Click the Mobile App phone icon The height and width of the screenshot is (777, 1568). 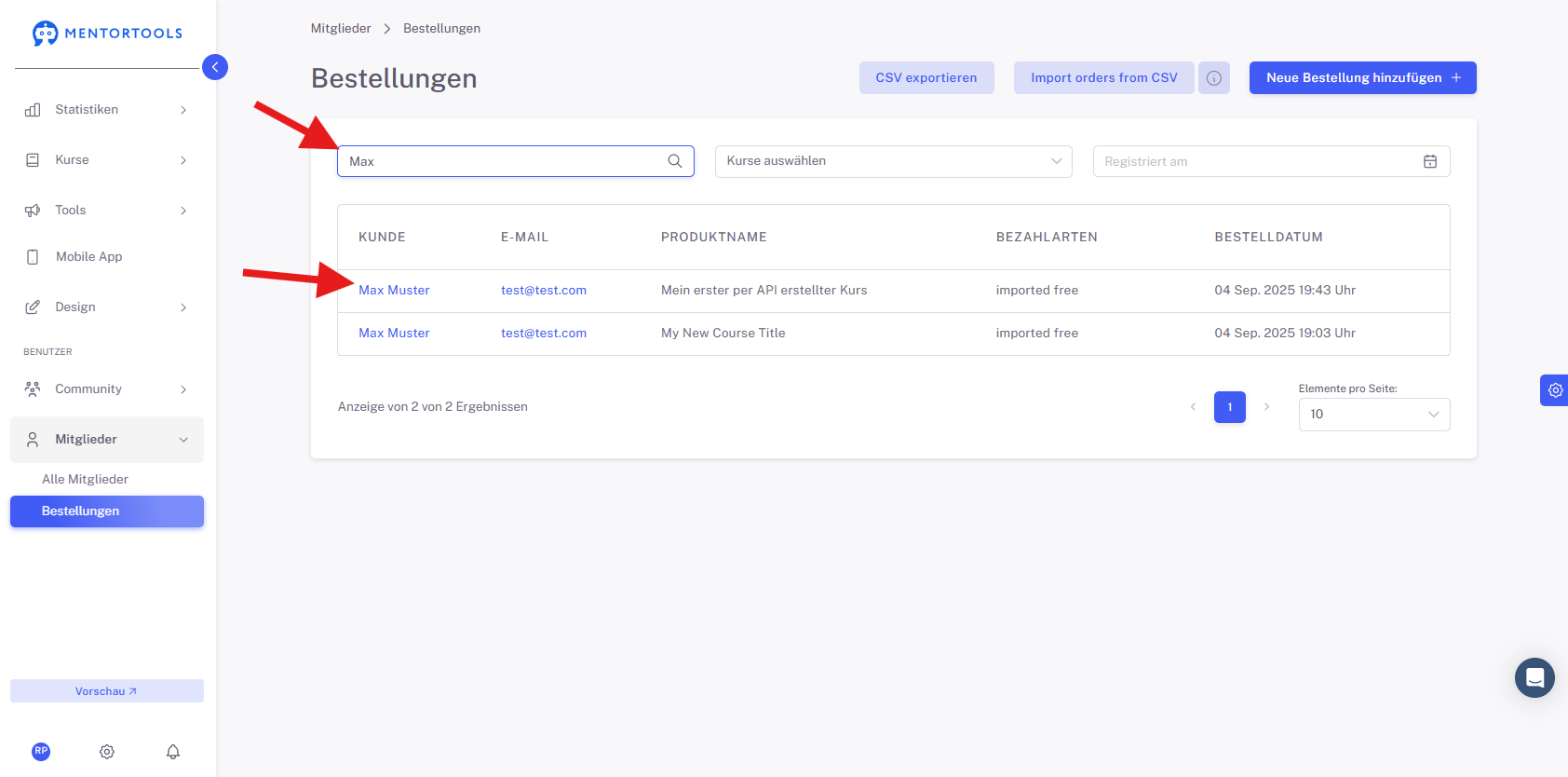click(x=33, y=257)
